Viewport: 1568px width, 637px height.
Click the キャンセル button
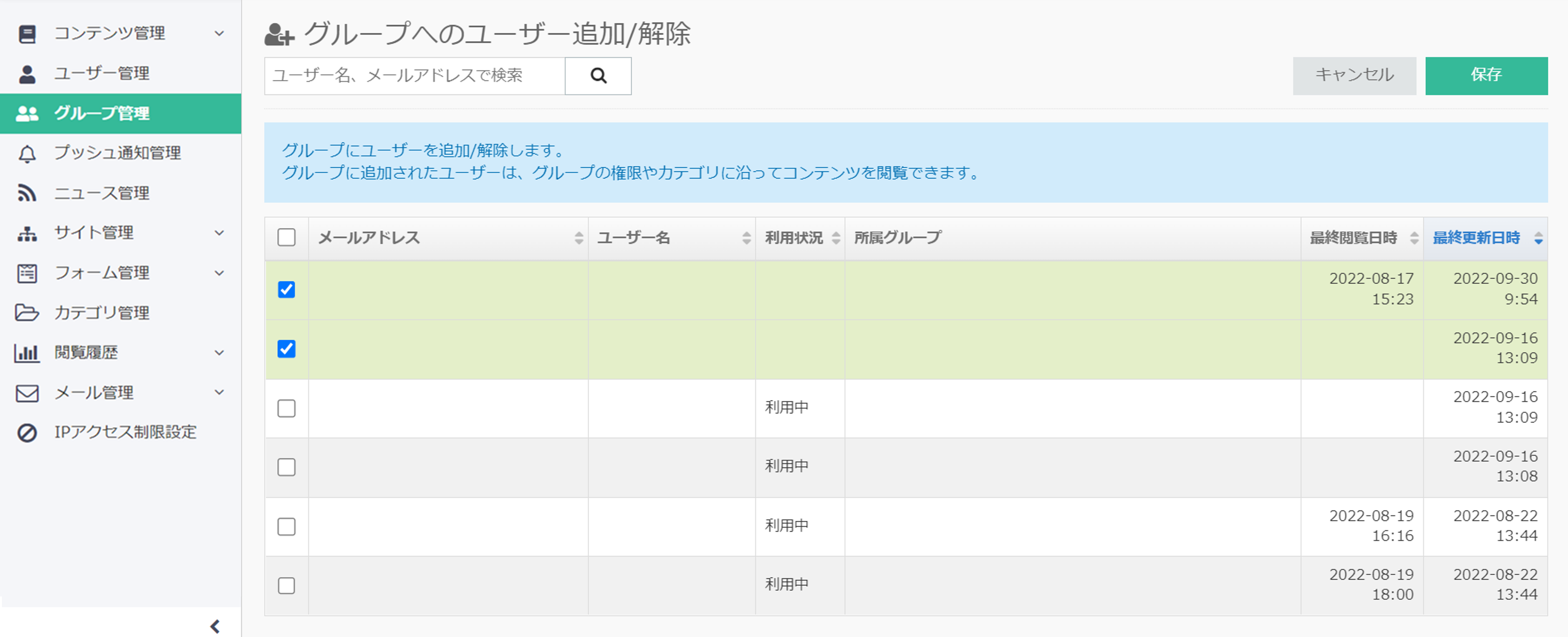pos(1354,75)
